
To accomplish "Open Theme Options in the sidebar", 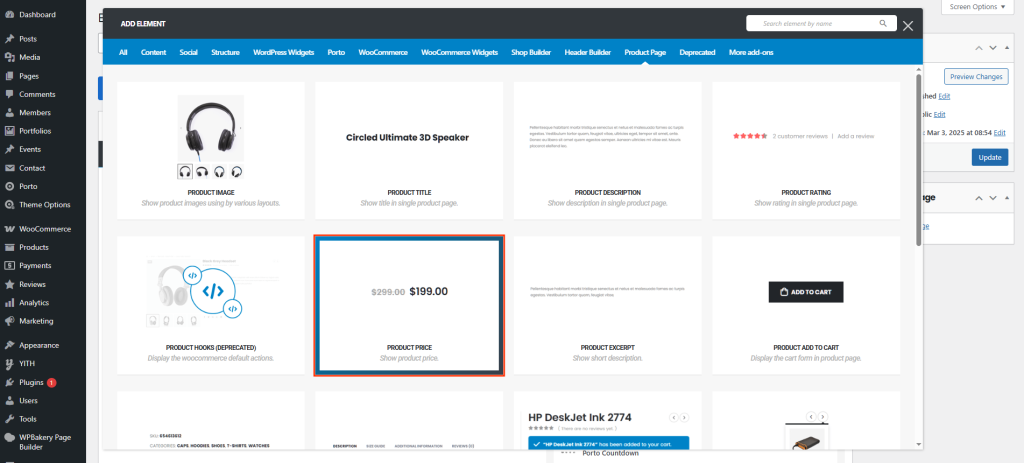I will coord(44,204).
